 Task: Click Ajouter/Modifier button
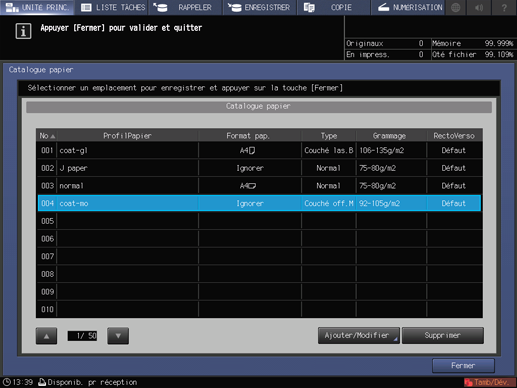pos(359,335)
